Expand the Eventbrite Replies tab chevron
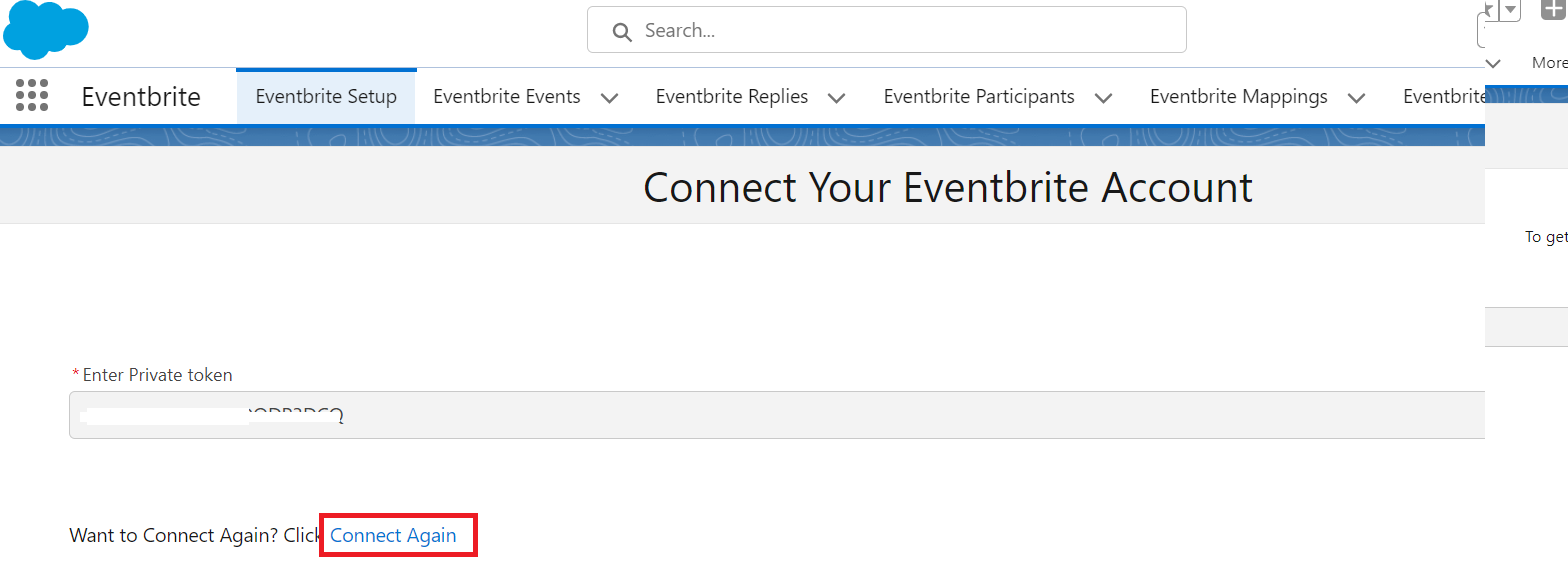 click(837, 98)
